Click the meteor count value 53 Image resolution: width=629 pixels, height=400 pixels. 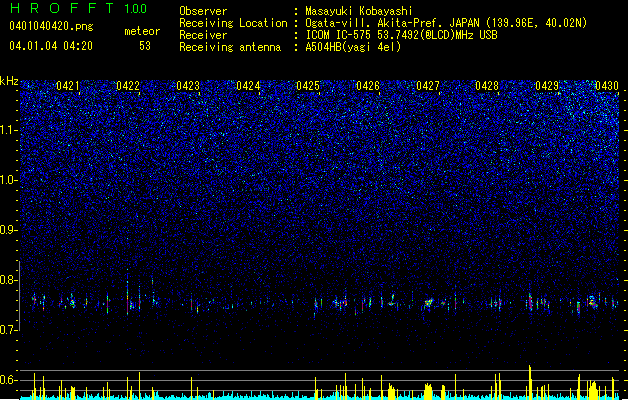click(x=145, y=46)
